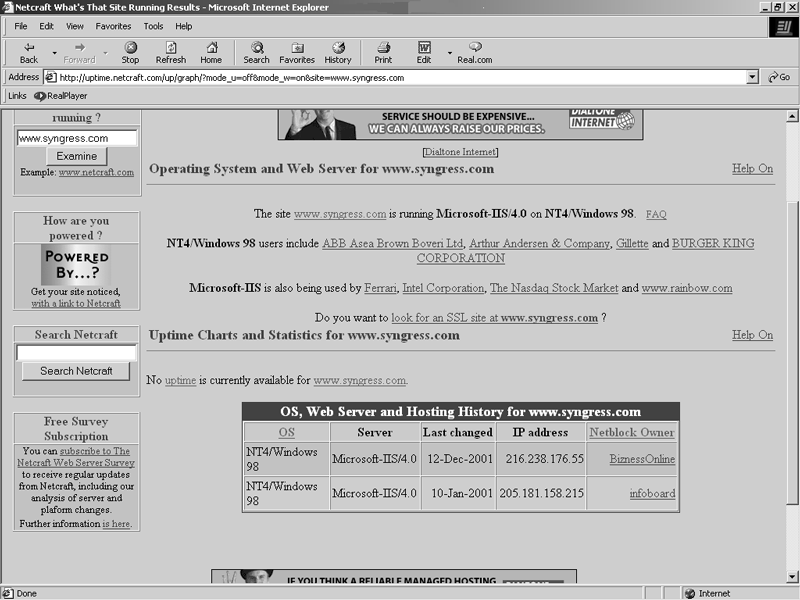Click look for an SSL site link

coord(494,318)
